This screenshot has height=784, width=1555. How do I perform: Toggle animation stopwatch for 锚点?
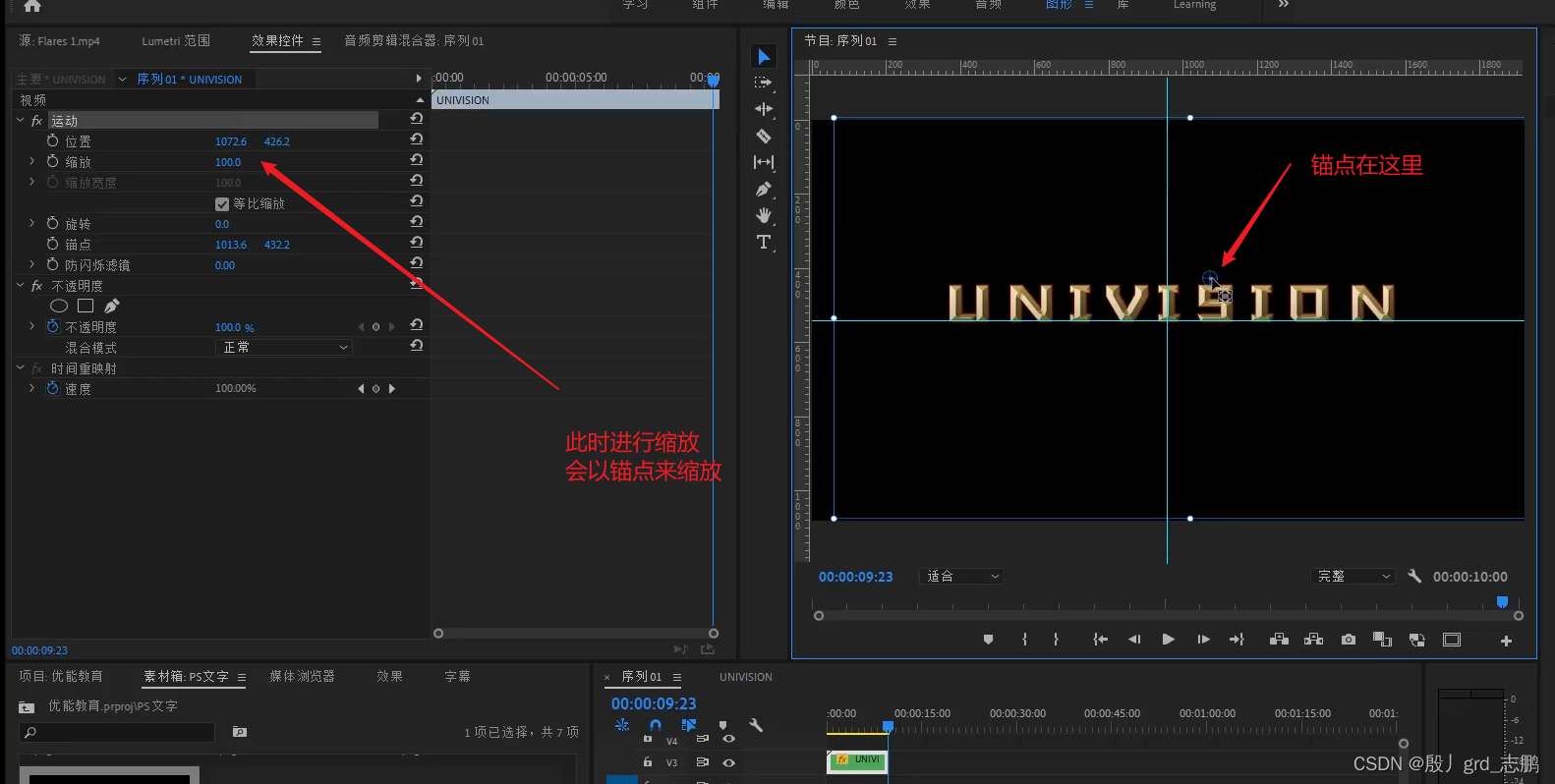[x=53, y=245]
